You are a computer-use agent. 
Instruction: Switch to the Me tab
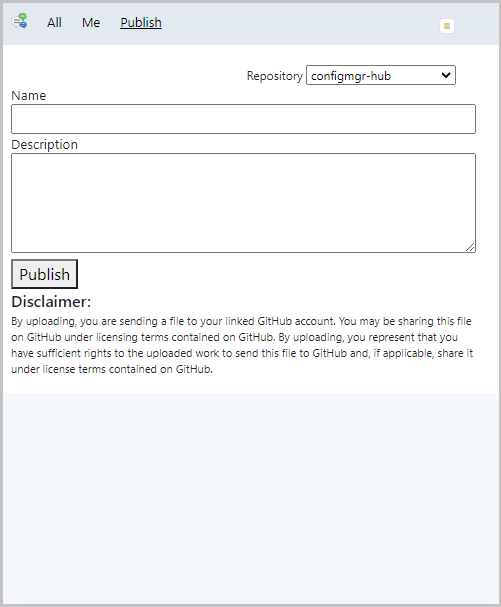click(91, 22)
